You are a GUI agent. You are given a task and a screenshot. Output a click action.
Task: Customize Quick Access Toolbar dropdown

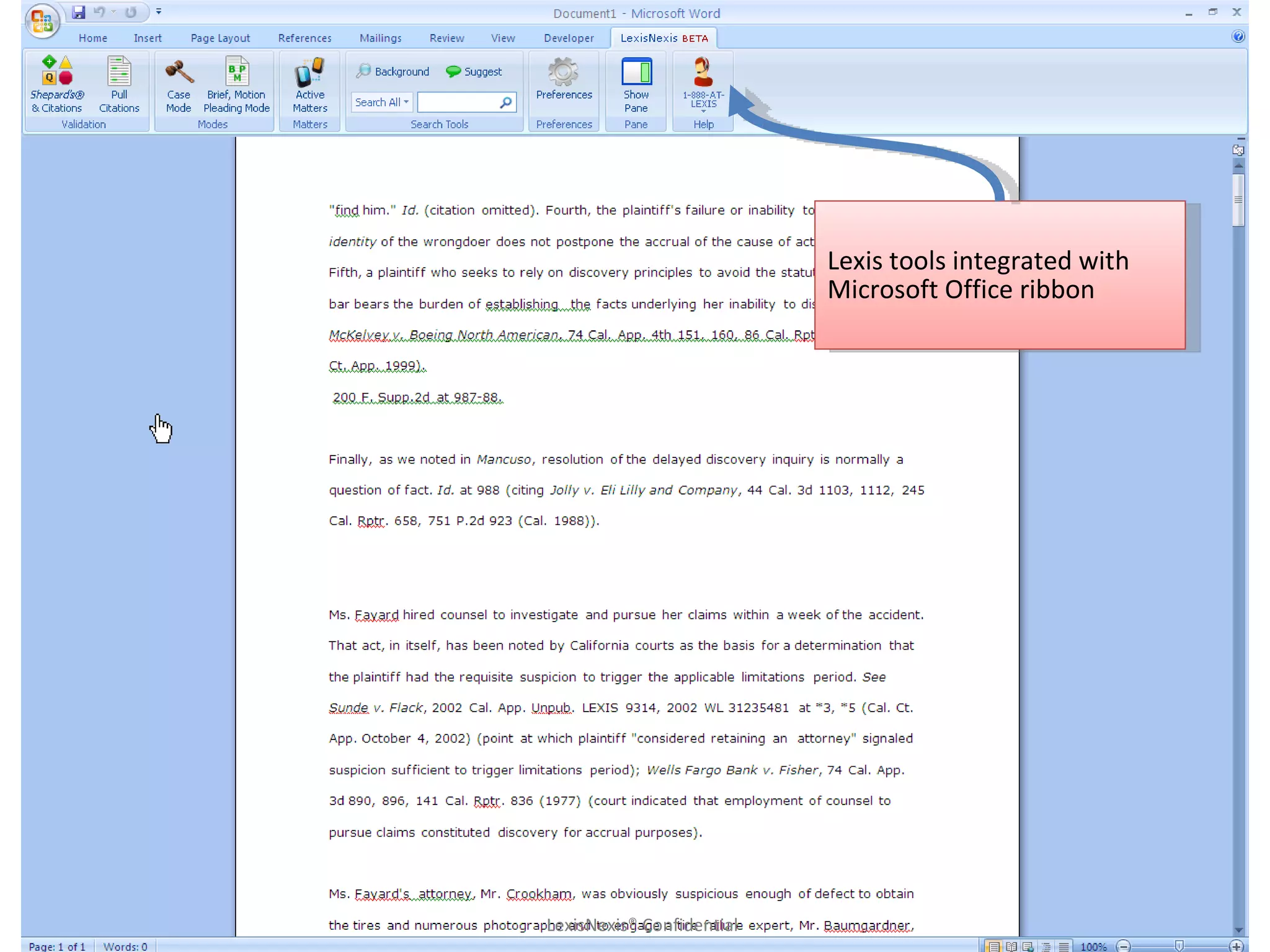(x=159, y=12)
